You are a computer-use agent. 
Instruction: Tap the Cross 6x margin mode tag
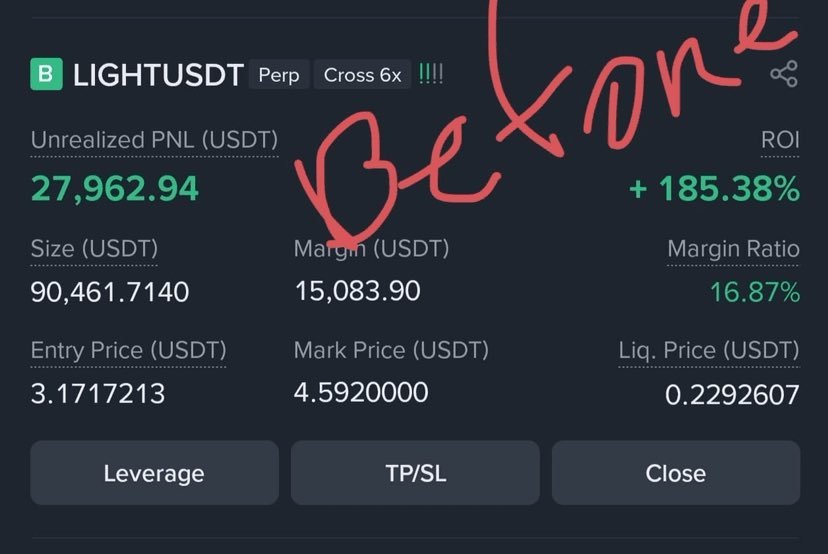point(362,75)
